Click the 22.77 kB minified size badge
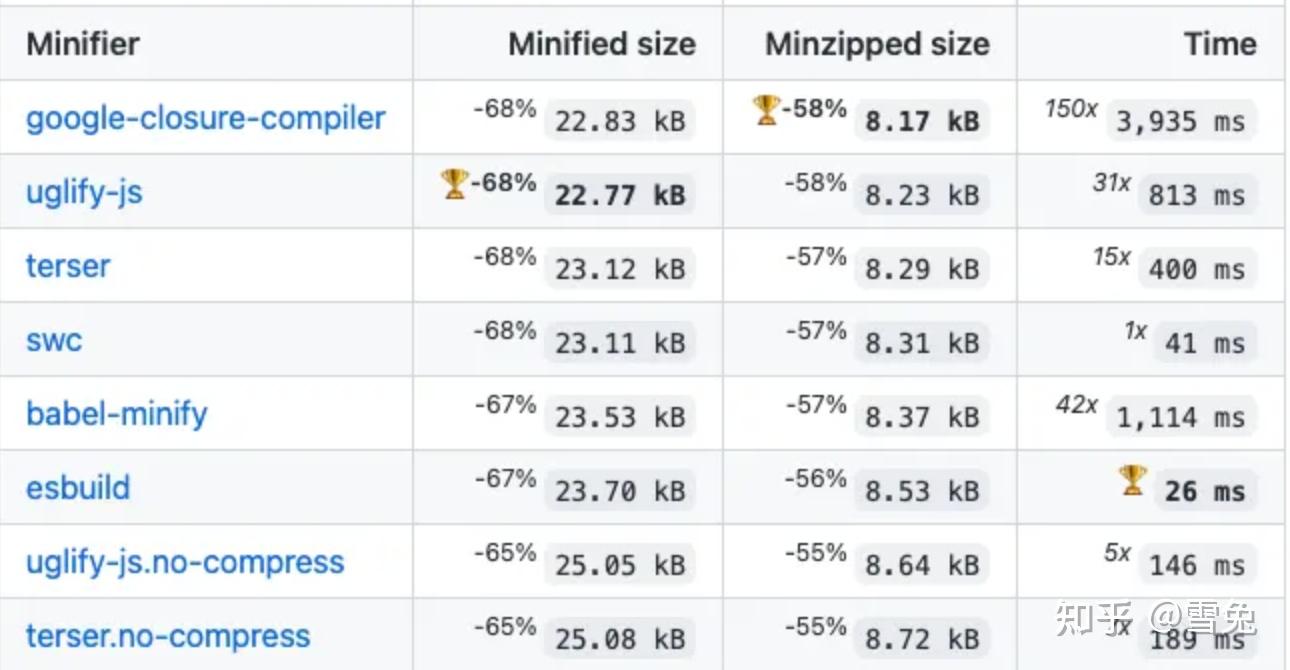 point(620,194)
